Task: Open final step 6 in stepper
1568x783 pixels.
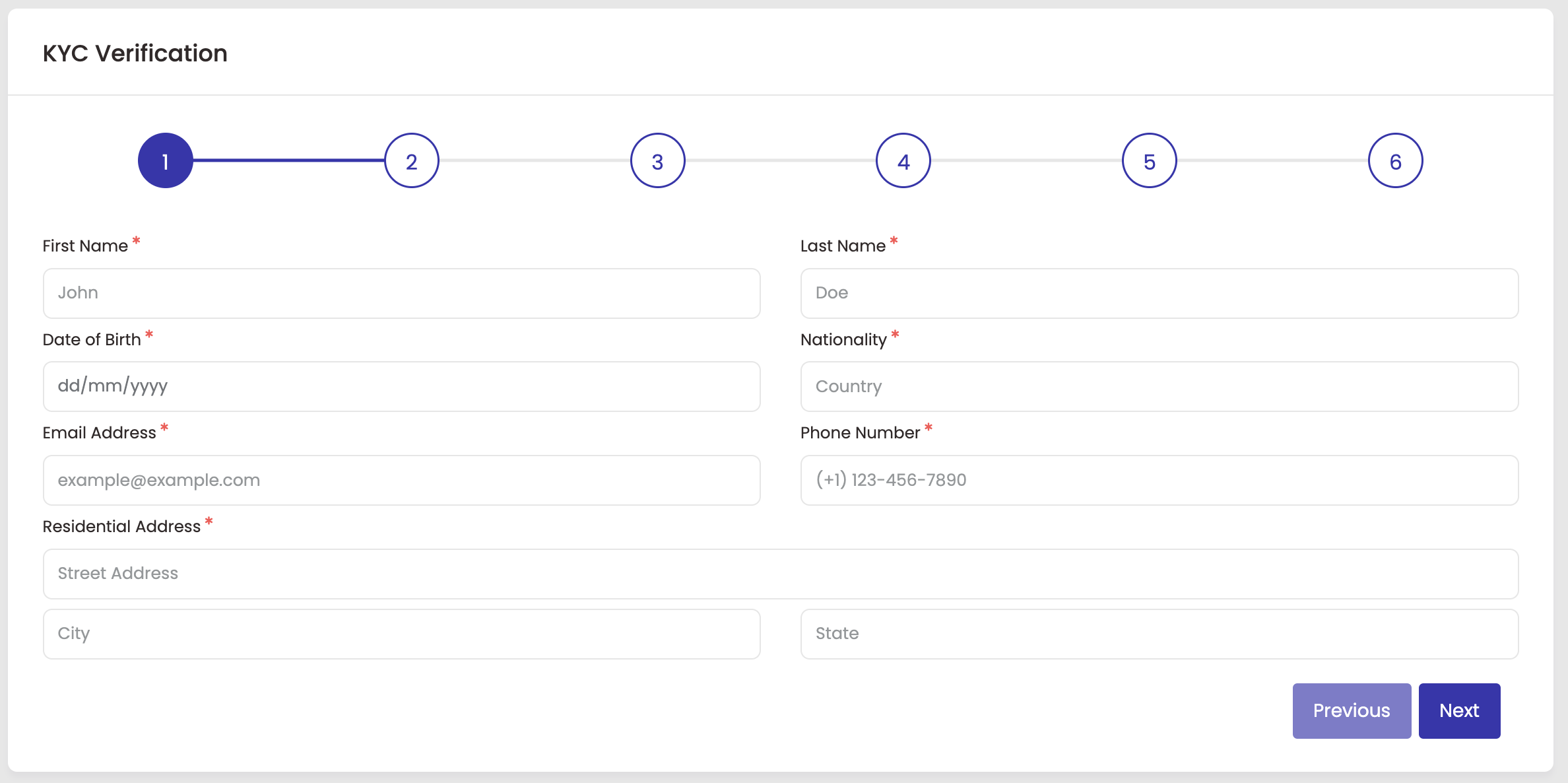Action: 1395,160
